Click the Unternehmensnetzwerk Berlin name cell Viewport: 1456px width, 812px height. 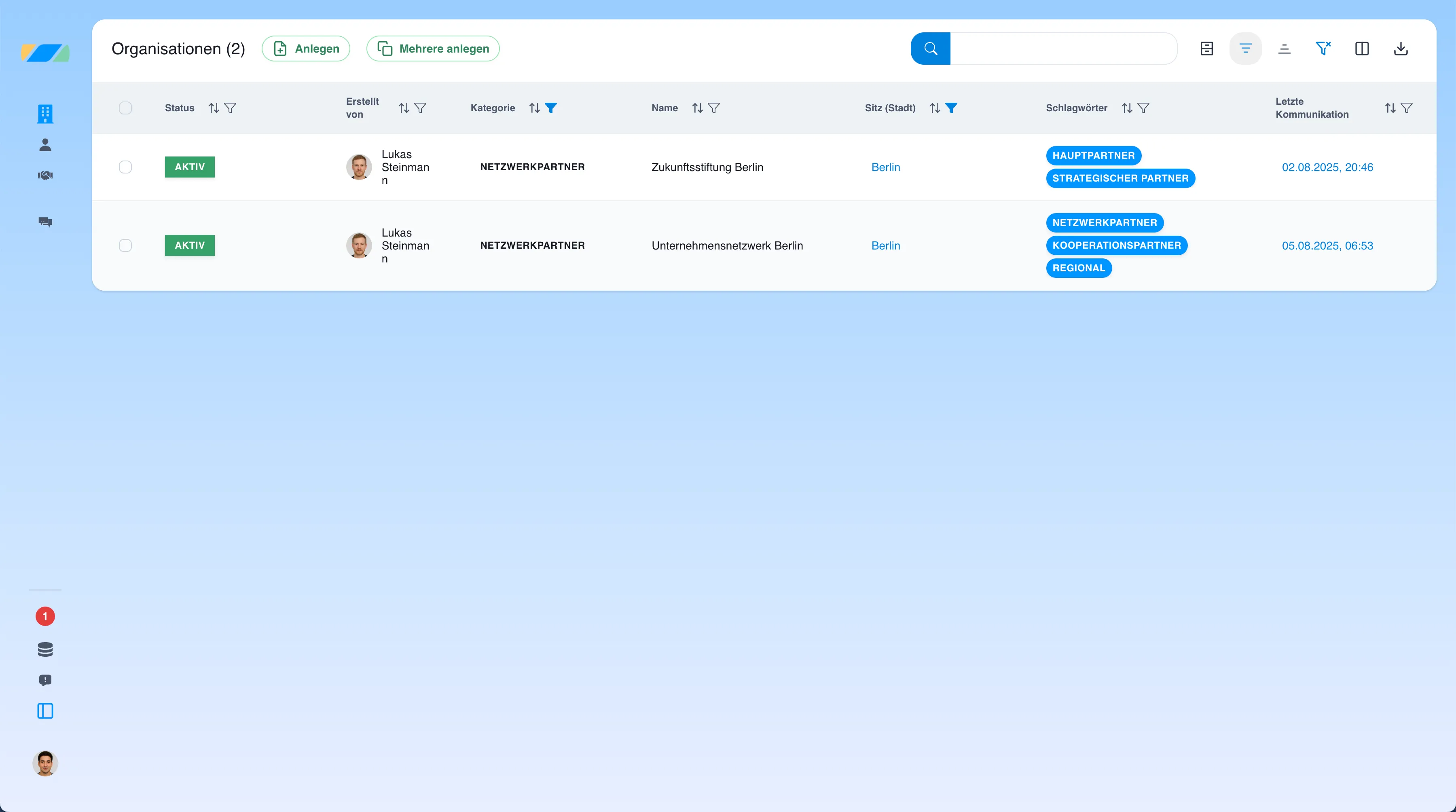(727, 246)
